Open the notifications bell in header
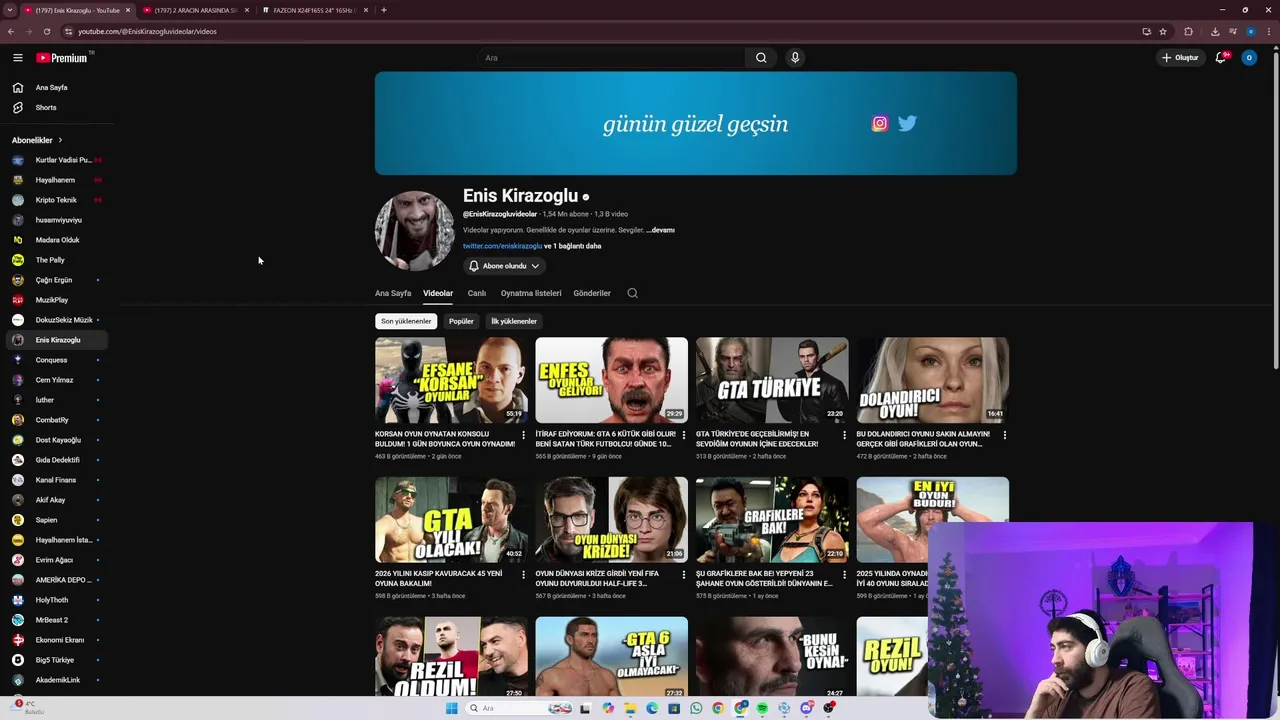The image size is (1280, 720). coord(1220,58)
